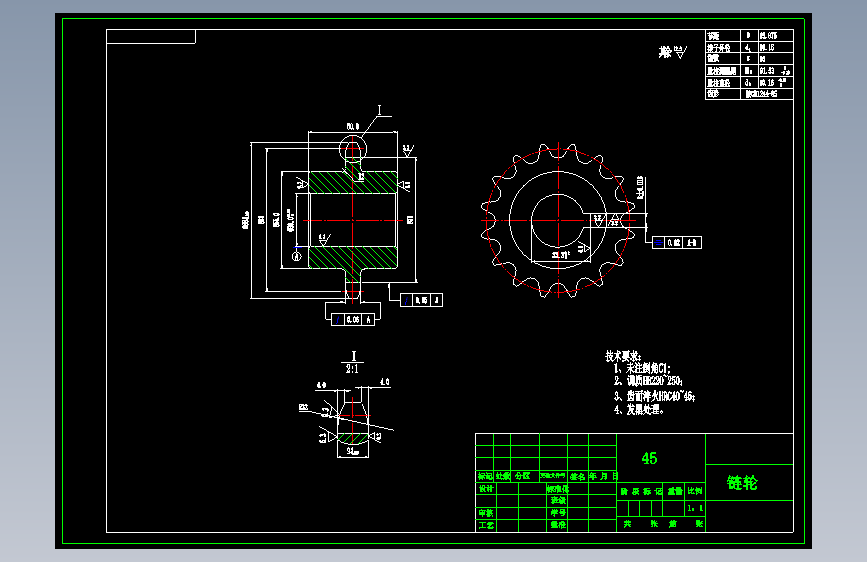Viewport: 867px width, 562px height.
Task: Select the 1:1 scale cell in title block
Action: [x=695, y=508]
